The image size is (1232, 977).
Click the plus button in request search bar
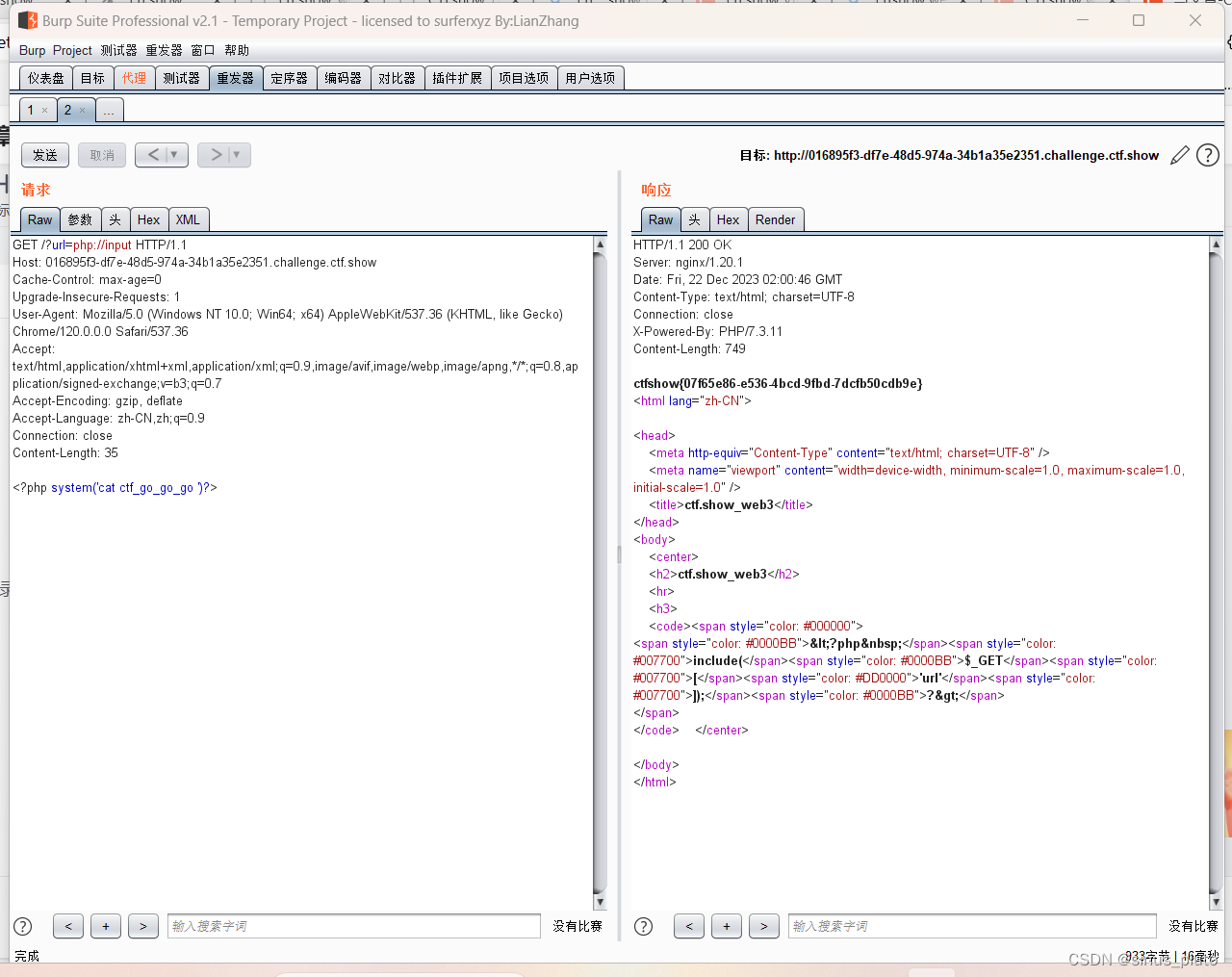106,926
